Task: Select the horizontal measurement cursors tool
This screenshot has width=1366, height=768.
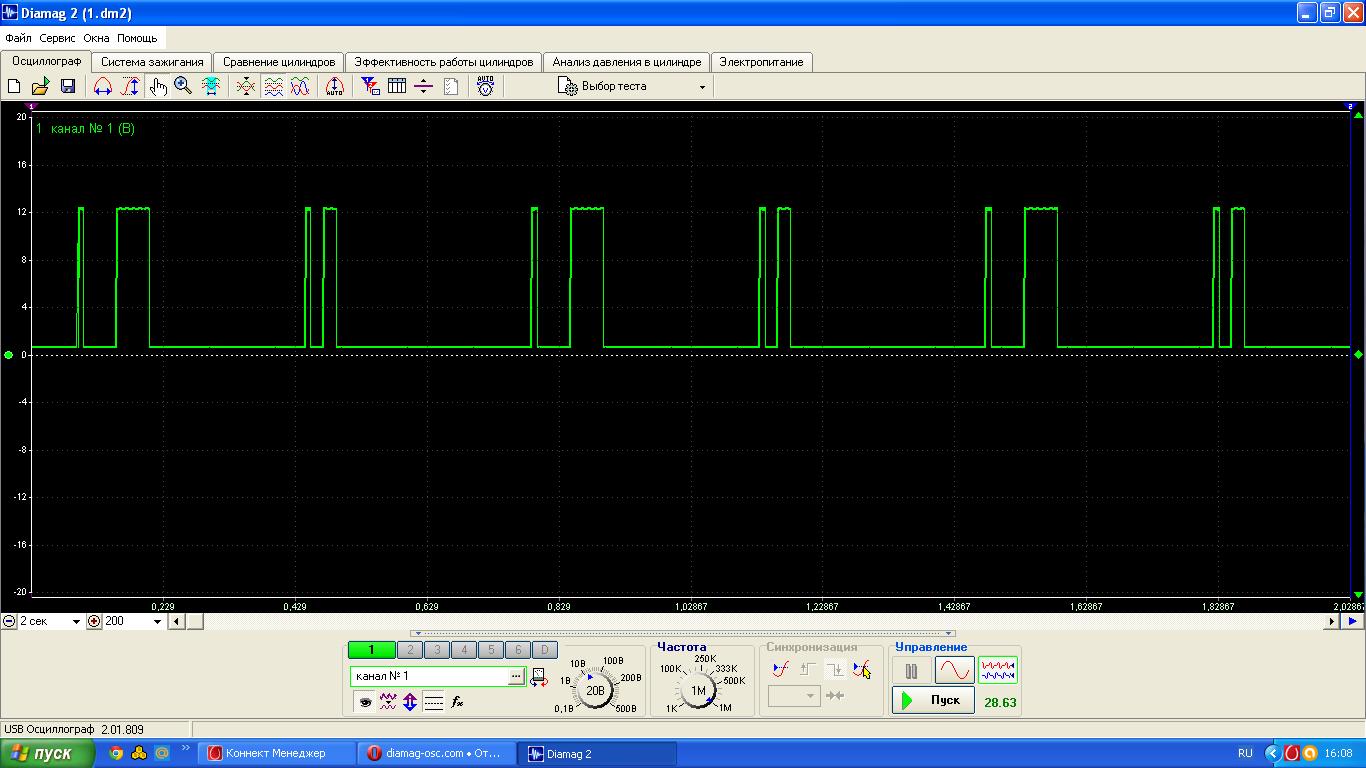Action: point(103,87)
